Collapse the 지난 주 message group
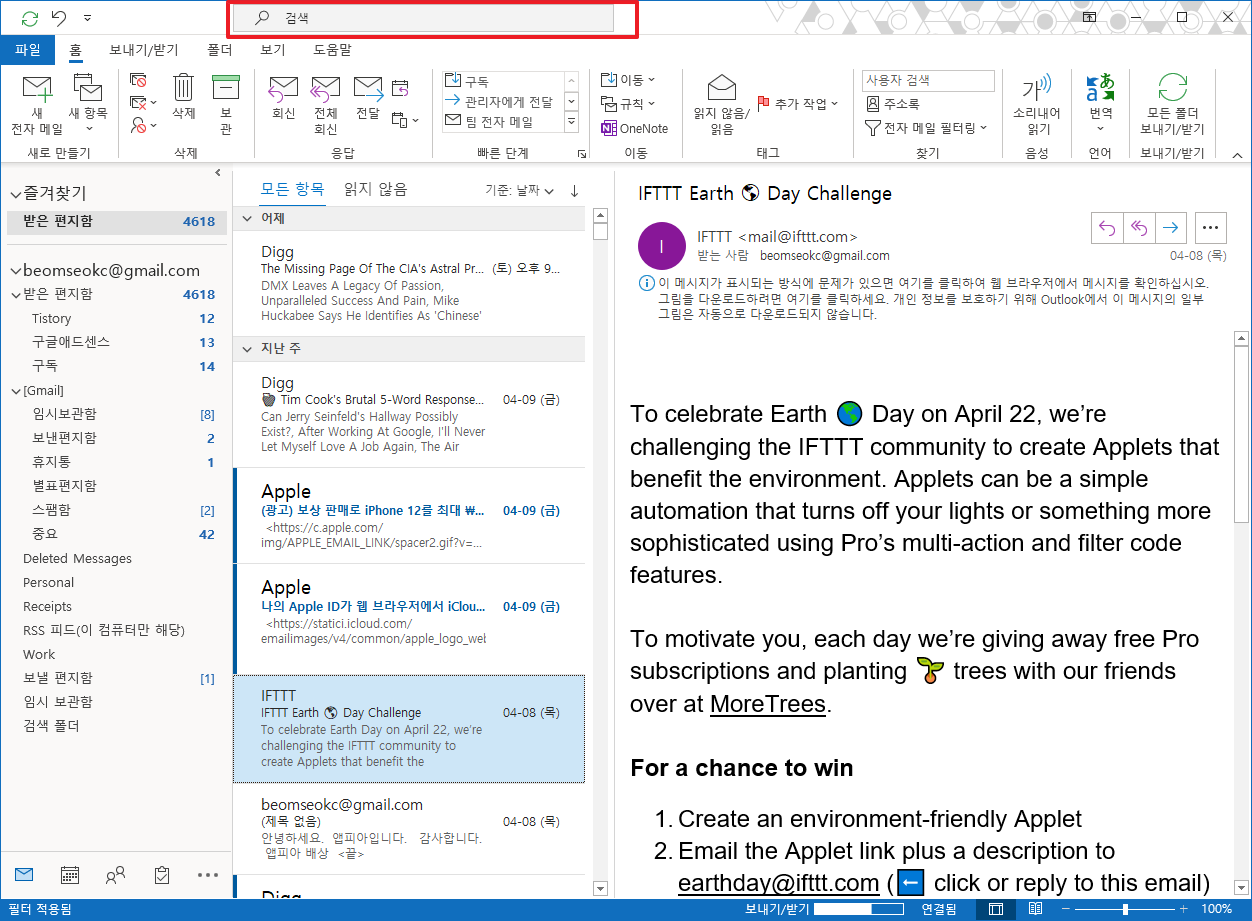 click(247, 349)
